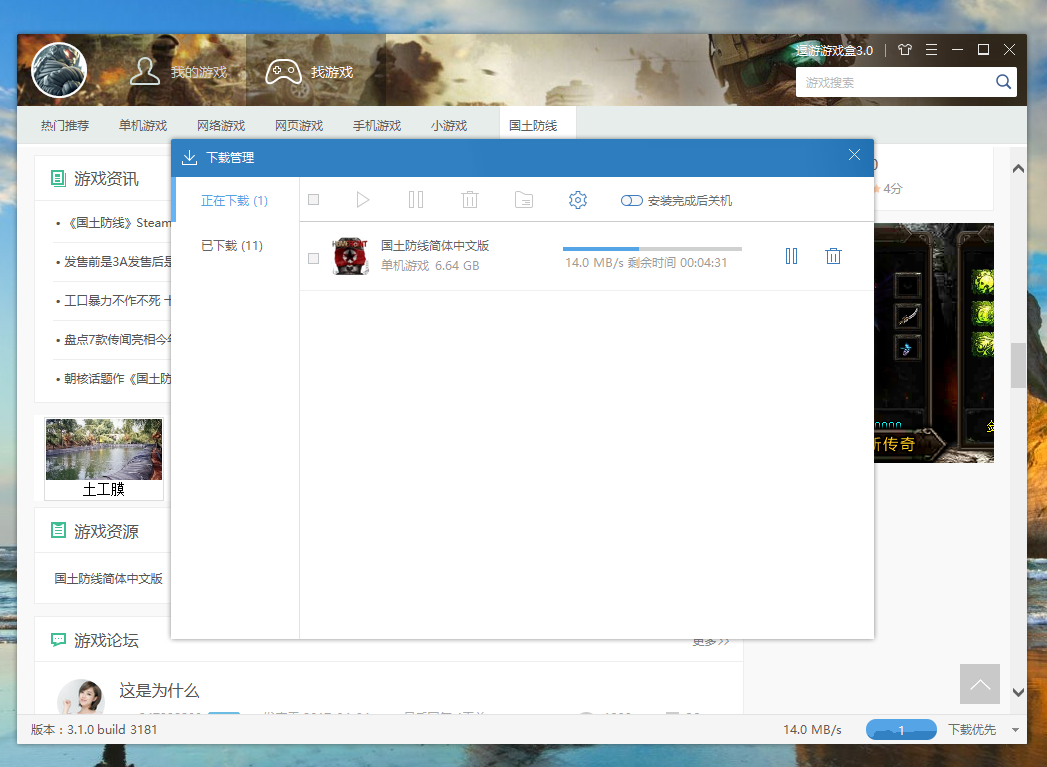Open the download folder icon in toolbar
The image size is (1047, 767).
click(x=524, y=200)
